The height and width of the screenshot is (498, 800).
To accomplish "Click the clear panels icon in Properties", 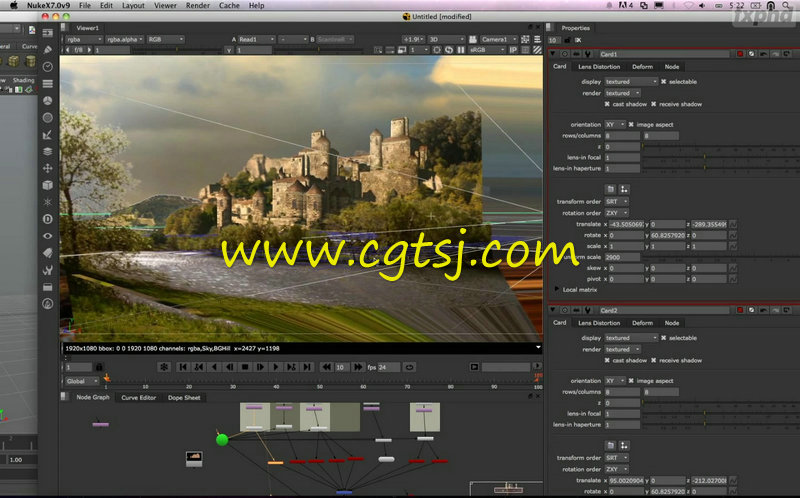I will tap(578, 40).
